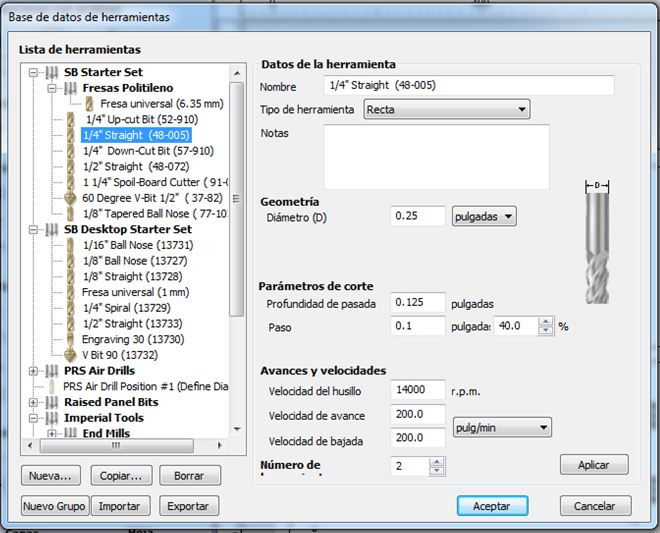Collapse the Imperial Tools group
The height and width of the screenshot is (533, 660).
(33, 418)
